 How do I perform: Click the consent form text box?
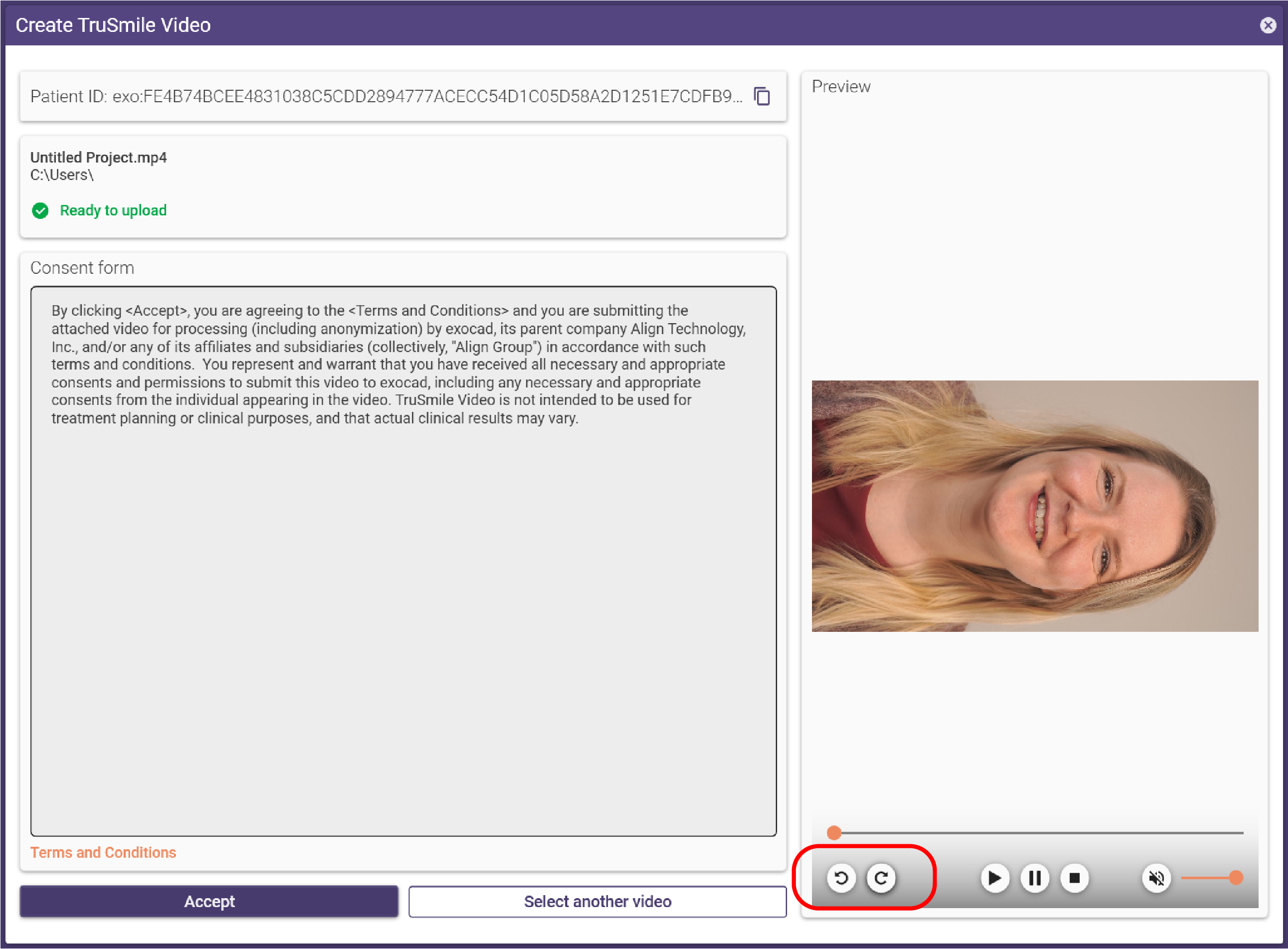(404, 561)
